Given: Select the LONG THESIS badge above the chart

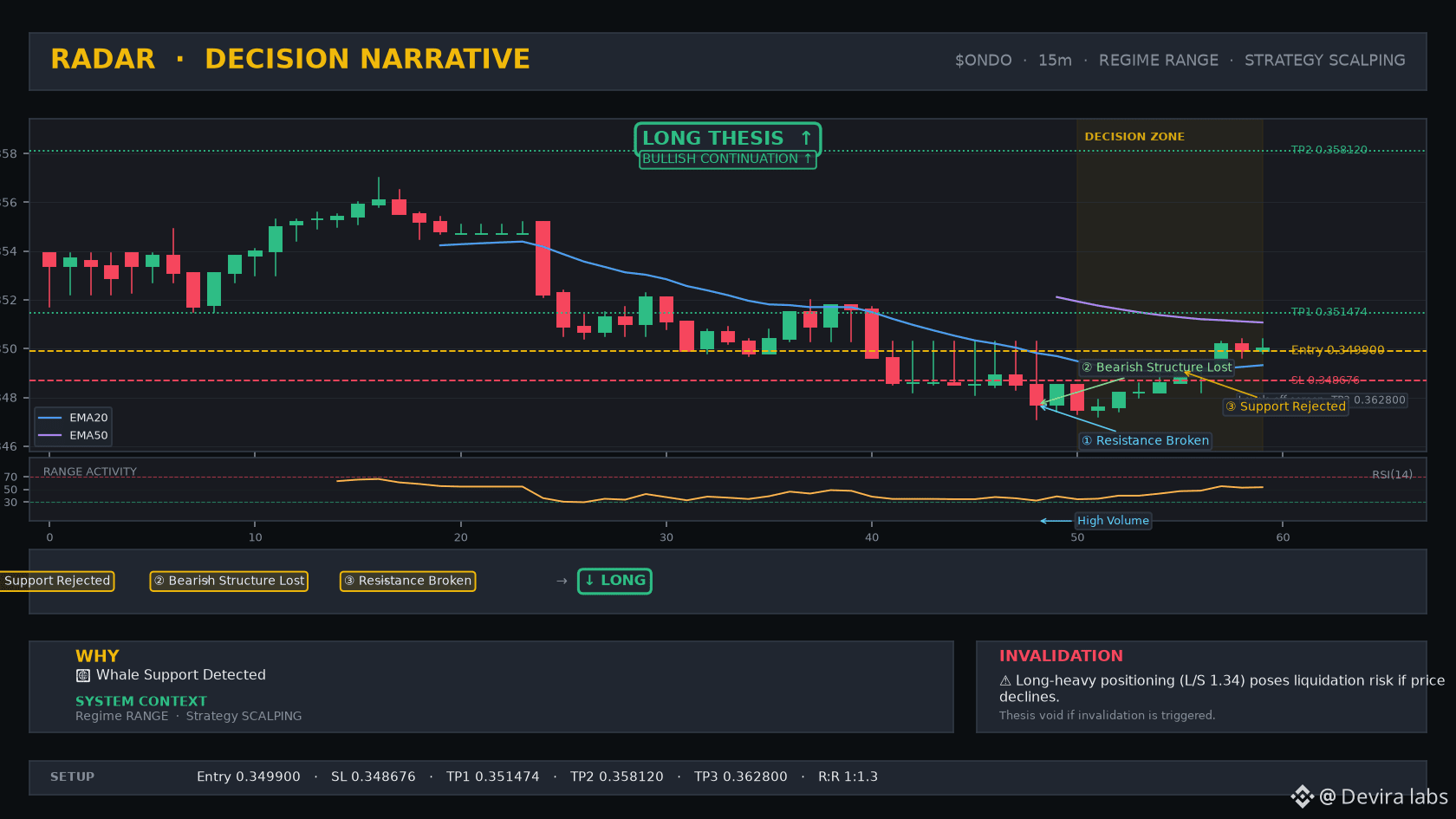Looking at the screenshot, I should coord(728,139).
